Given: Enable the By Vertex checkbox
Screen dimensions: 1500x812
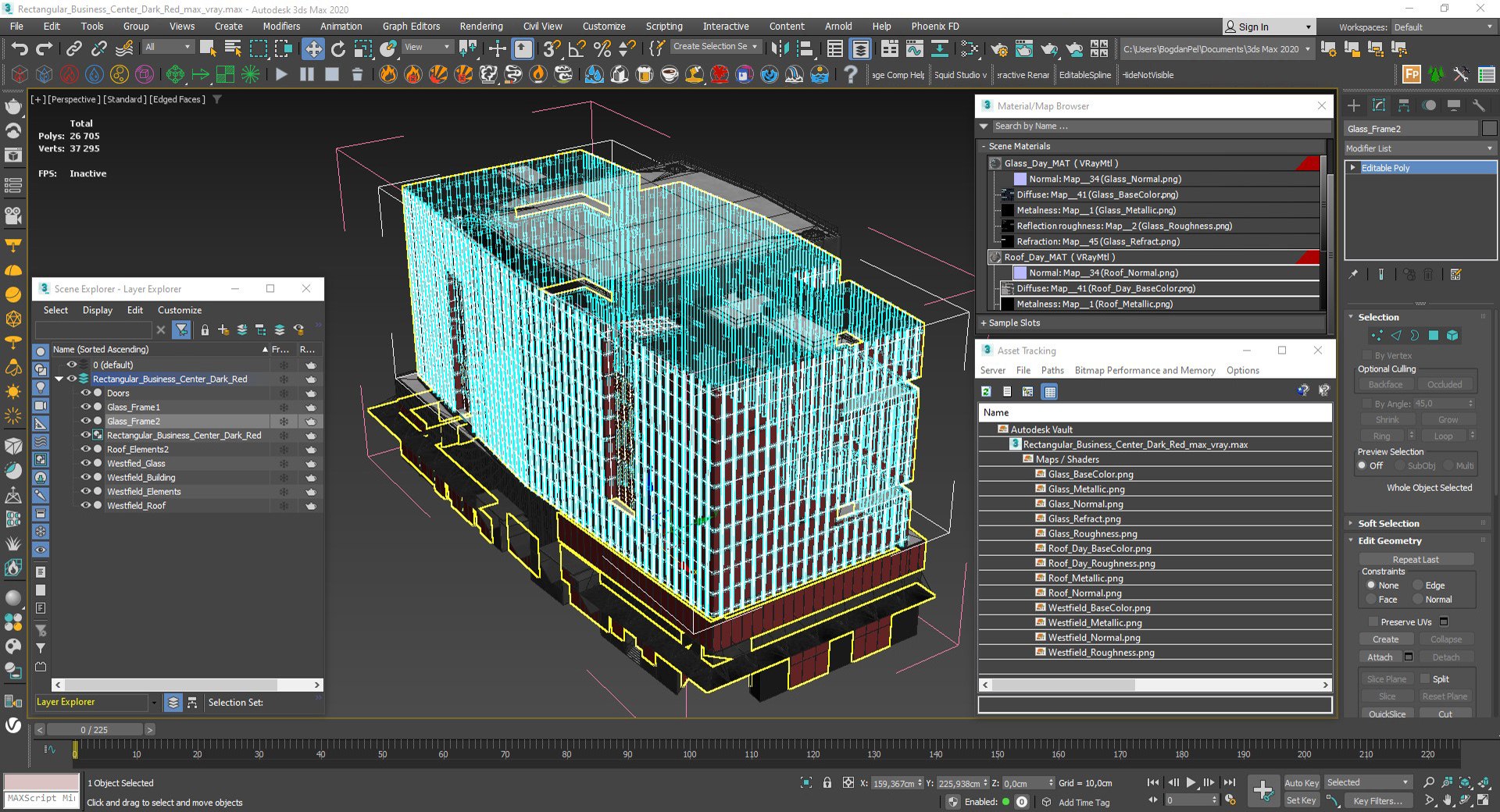Looking at the screenshot, I should [x=1367, y=355].
